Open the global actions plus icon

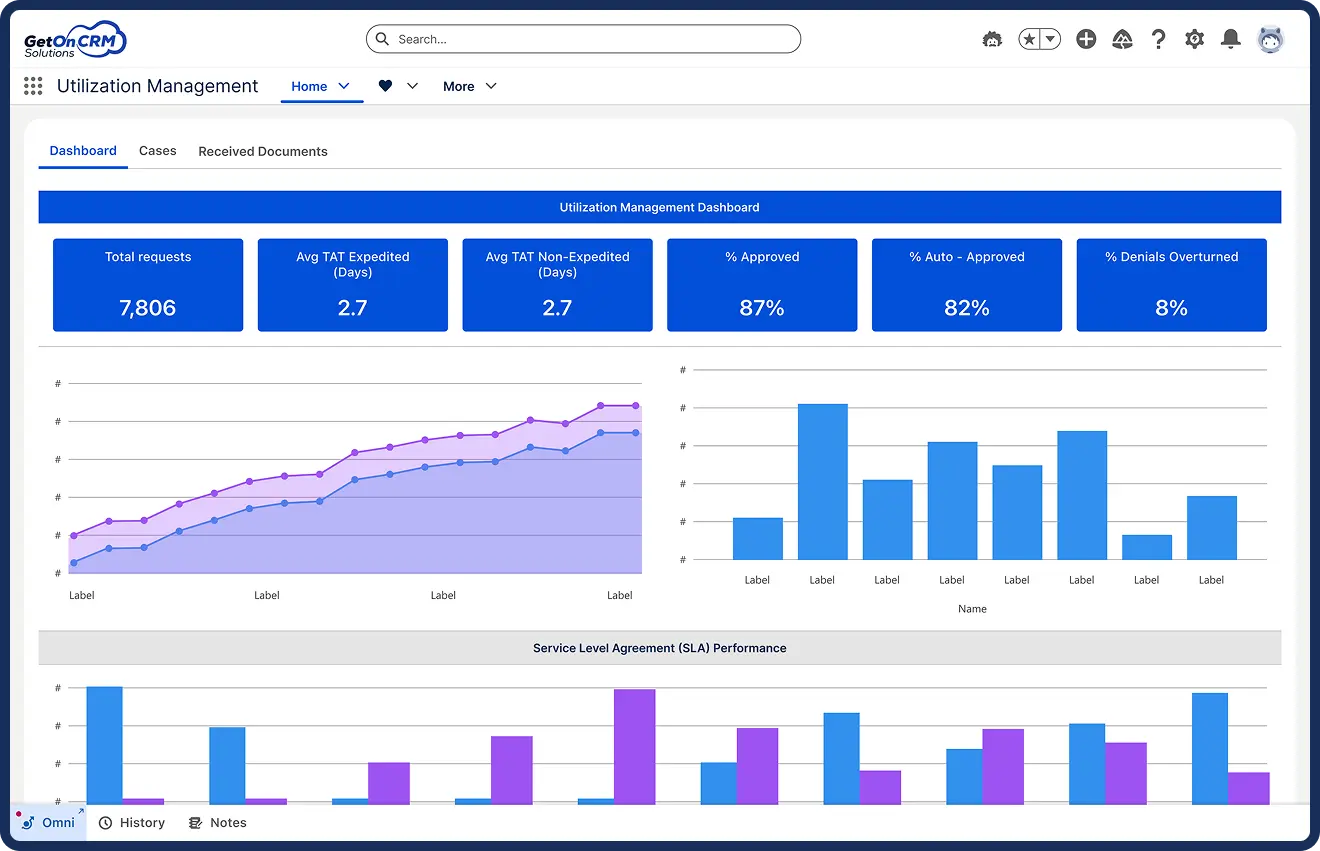pos(1086,39)
